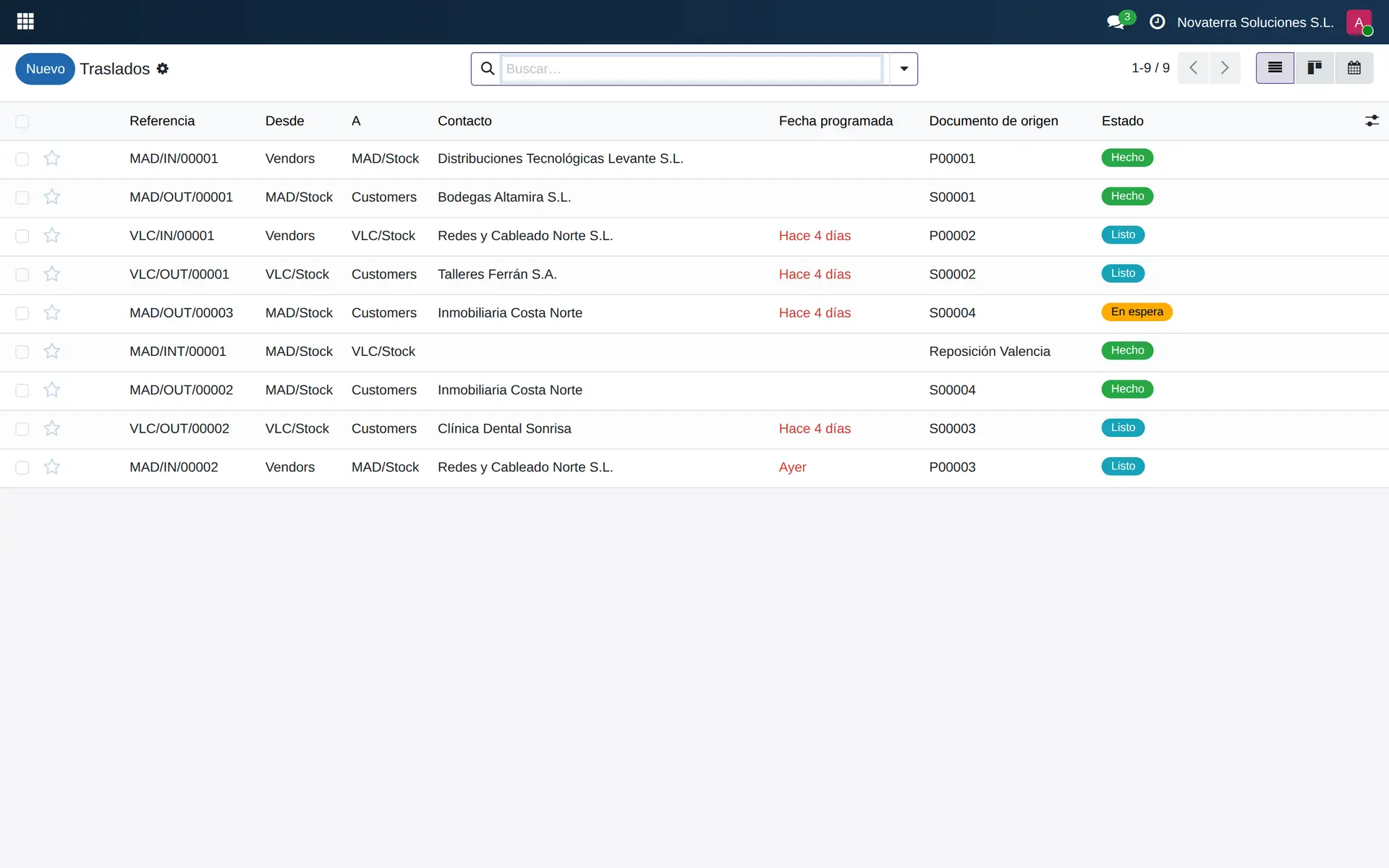This screenshot has height=868, width=1389.
Task: Click the Reposición Valencia origin document
Action: (x=989, y=352)
